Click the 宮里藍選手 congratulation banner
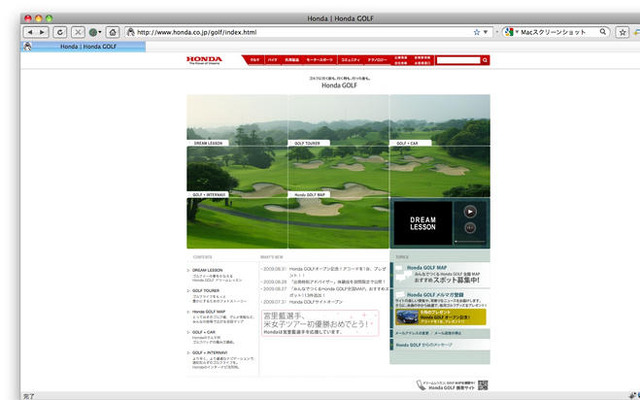640x400 pixels. point(320,323)
